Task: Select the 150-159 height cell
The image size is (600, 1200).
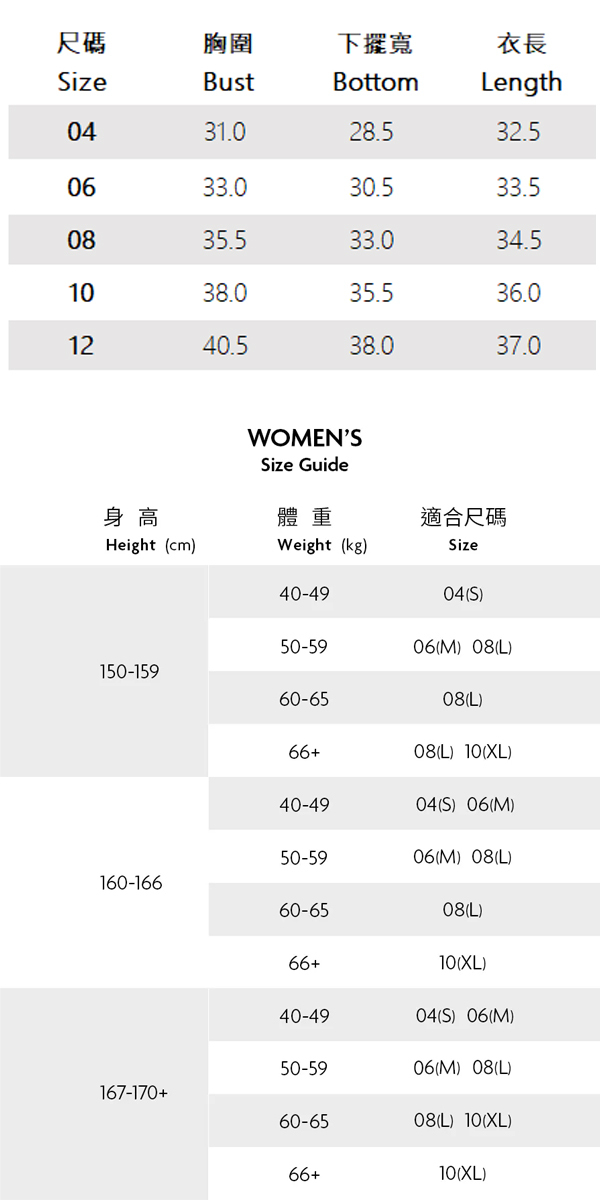Action: (129, 672)
